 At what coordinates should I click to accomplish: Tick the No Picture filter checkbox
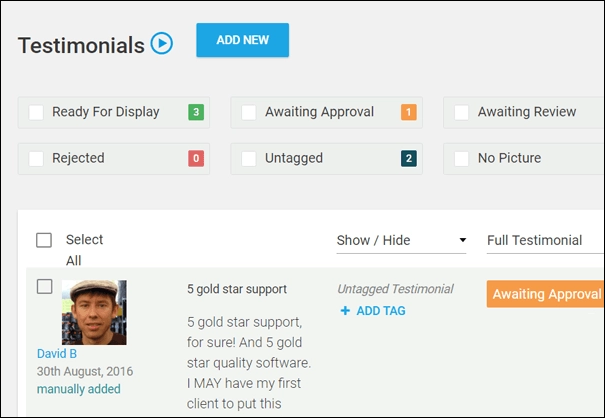coord(461,159)
